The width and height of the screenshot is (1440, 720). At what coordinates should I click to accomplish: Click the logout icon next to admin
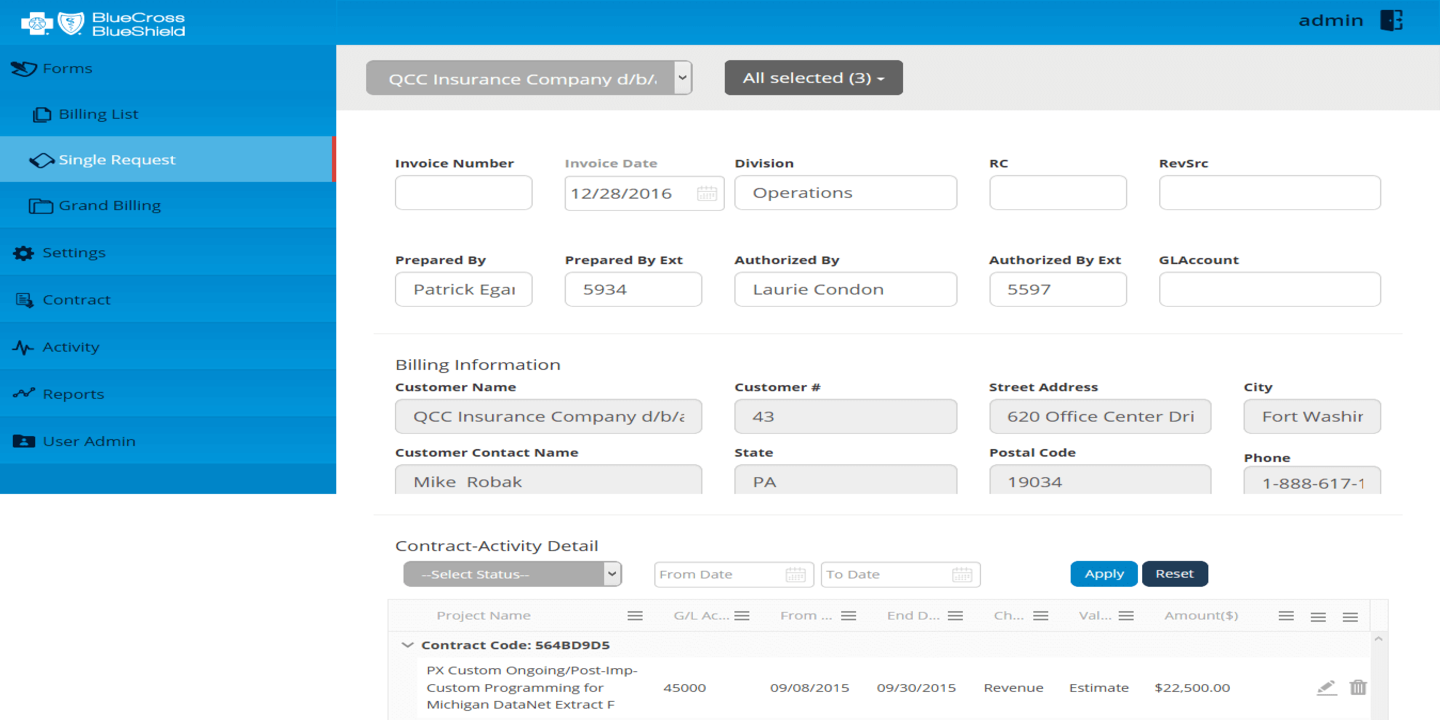pyautogui.click(x=1391, y=20)
